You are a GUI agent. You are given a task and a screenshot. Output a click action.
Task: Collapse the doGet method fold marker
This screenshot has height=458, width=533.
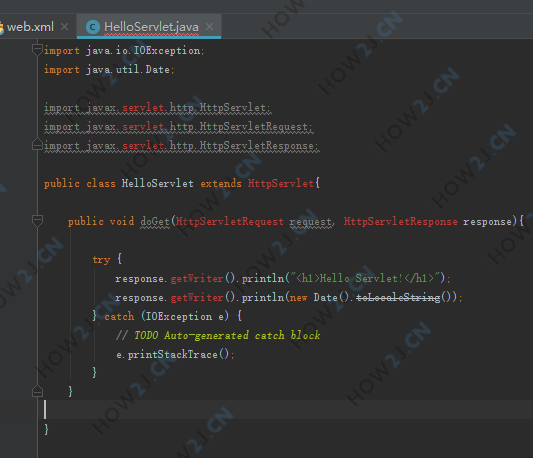[37, 220]
